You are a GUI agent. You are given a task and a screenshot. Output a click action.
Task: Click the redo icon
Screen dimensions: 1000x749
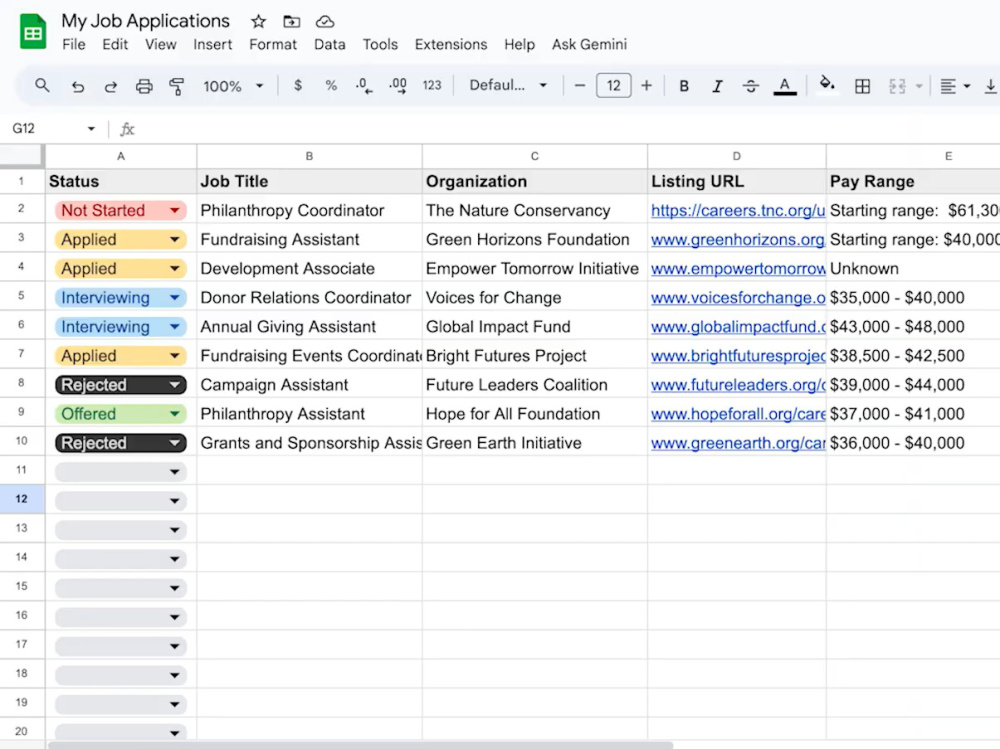pos(111,86)
